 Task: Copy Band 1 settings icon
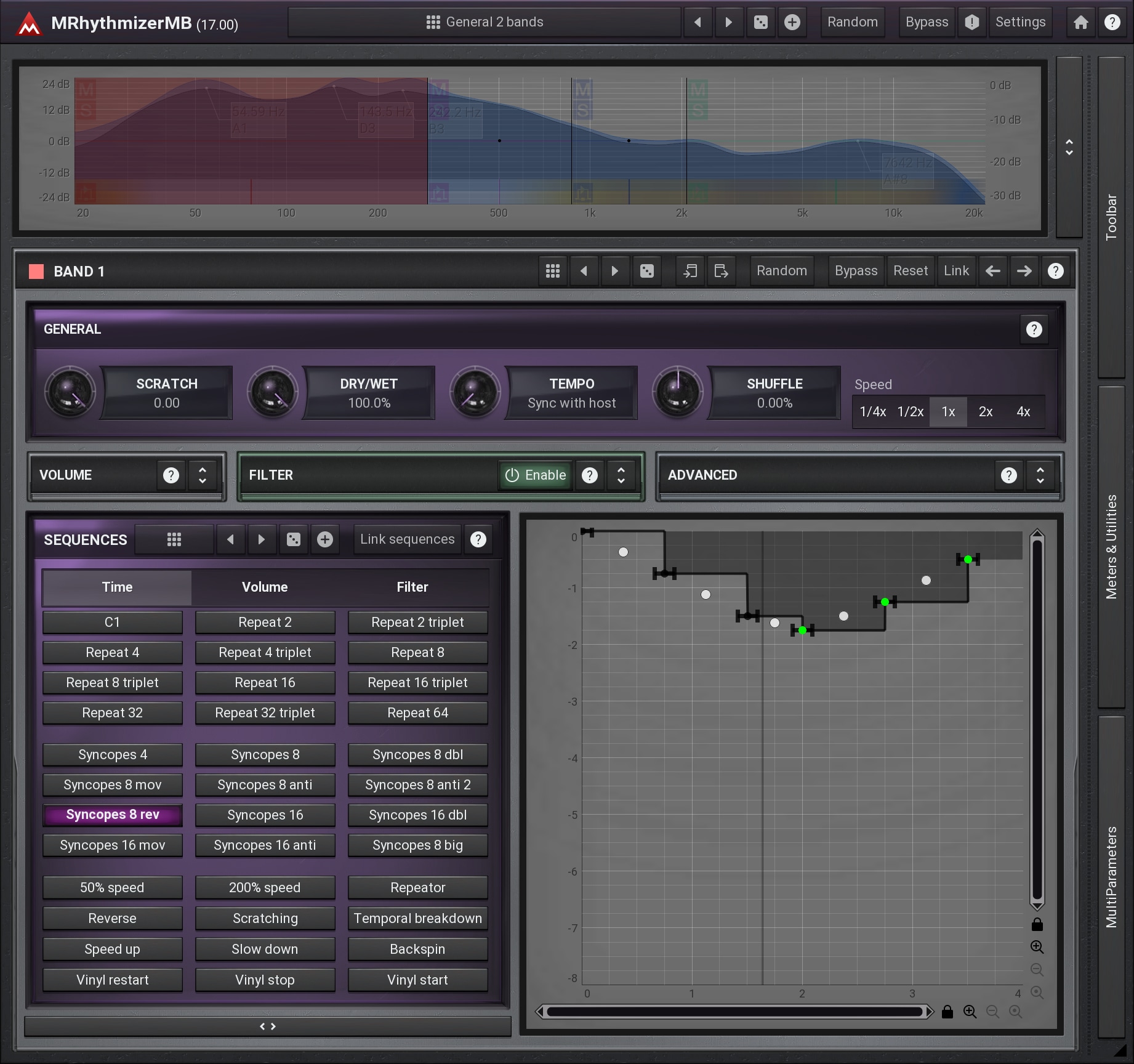(690, 271)
